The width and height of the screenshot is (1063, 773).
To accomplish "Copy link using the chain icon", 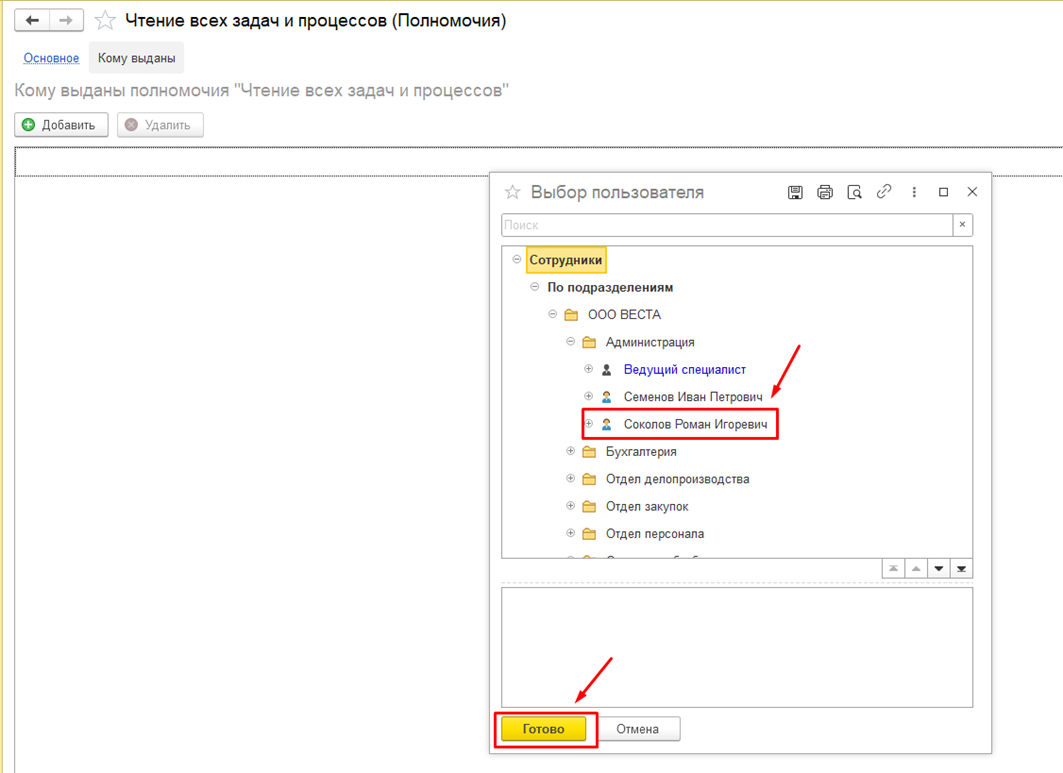I will 883,192.
